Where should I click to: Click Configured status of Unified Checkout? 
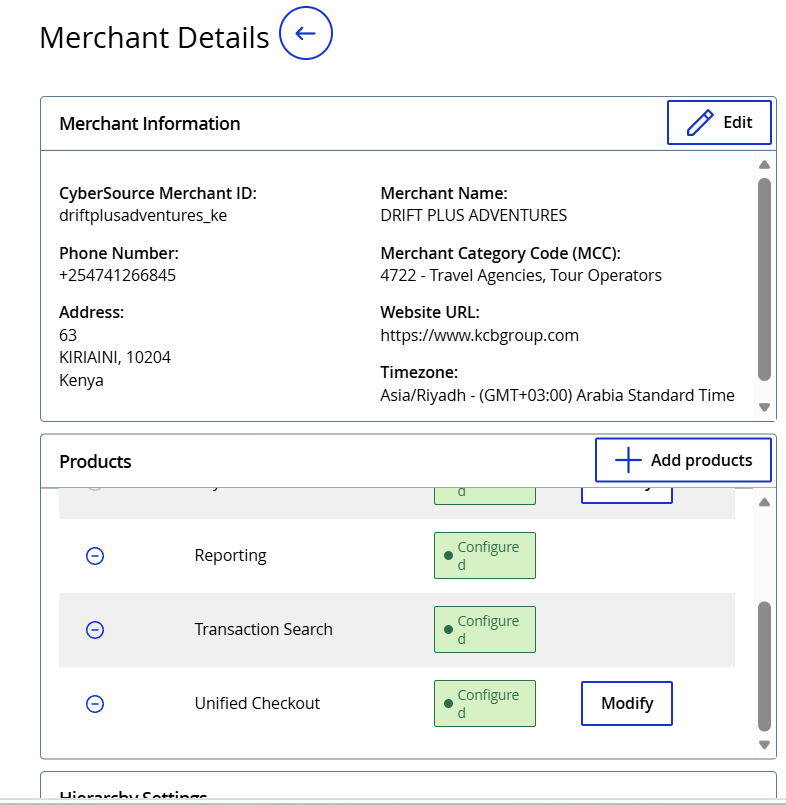[x=485, y=703]
